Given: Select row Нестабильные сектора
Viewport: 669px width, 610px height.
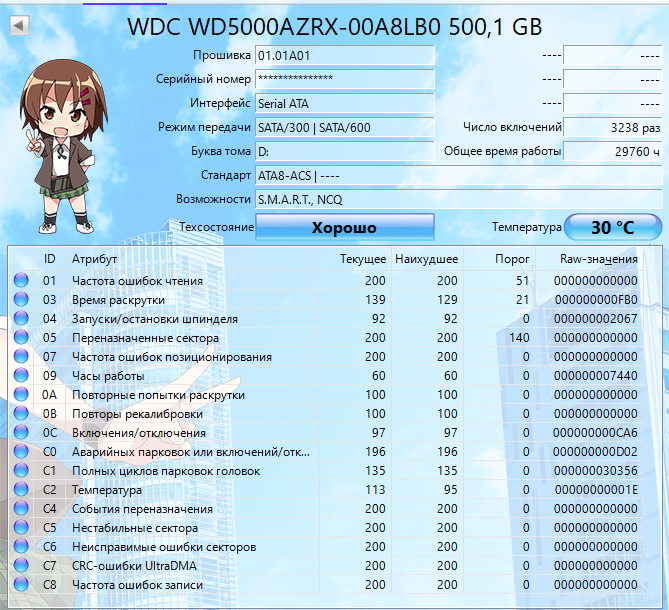Looking at the screenshot, I should [326, 527].
